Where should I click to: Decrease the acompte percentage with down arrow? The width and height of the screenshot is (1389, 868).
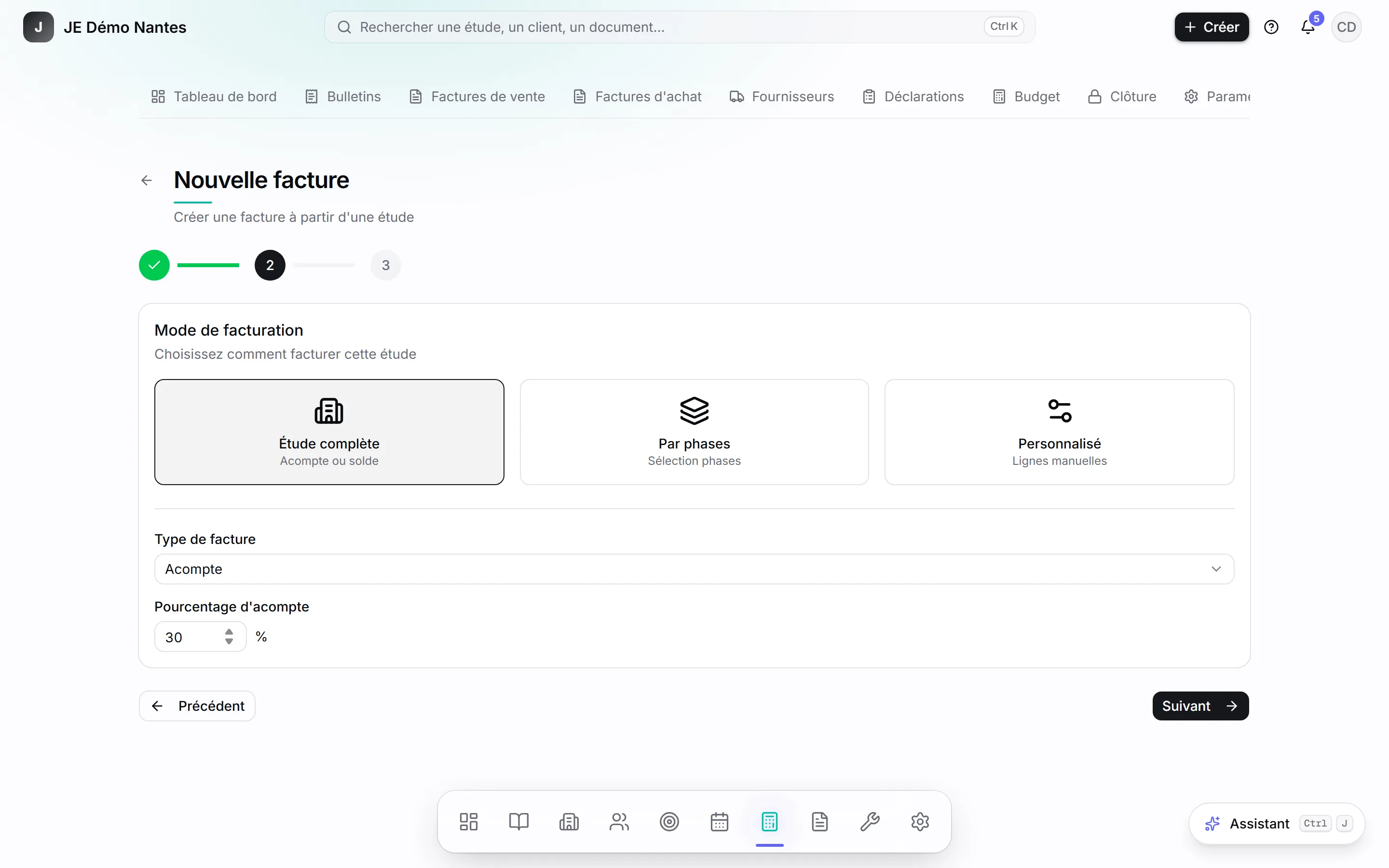coord(229,641)
